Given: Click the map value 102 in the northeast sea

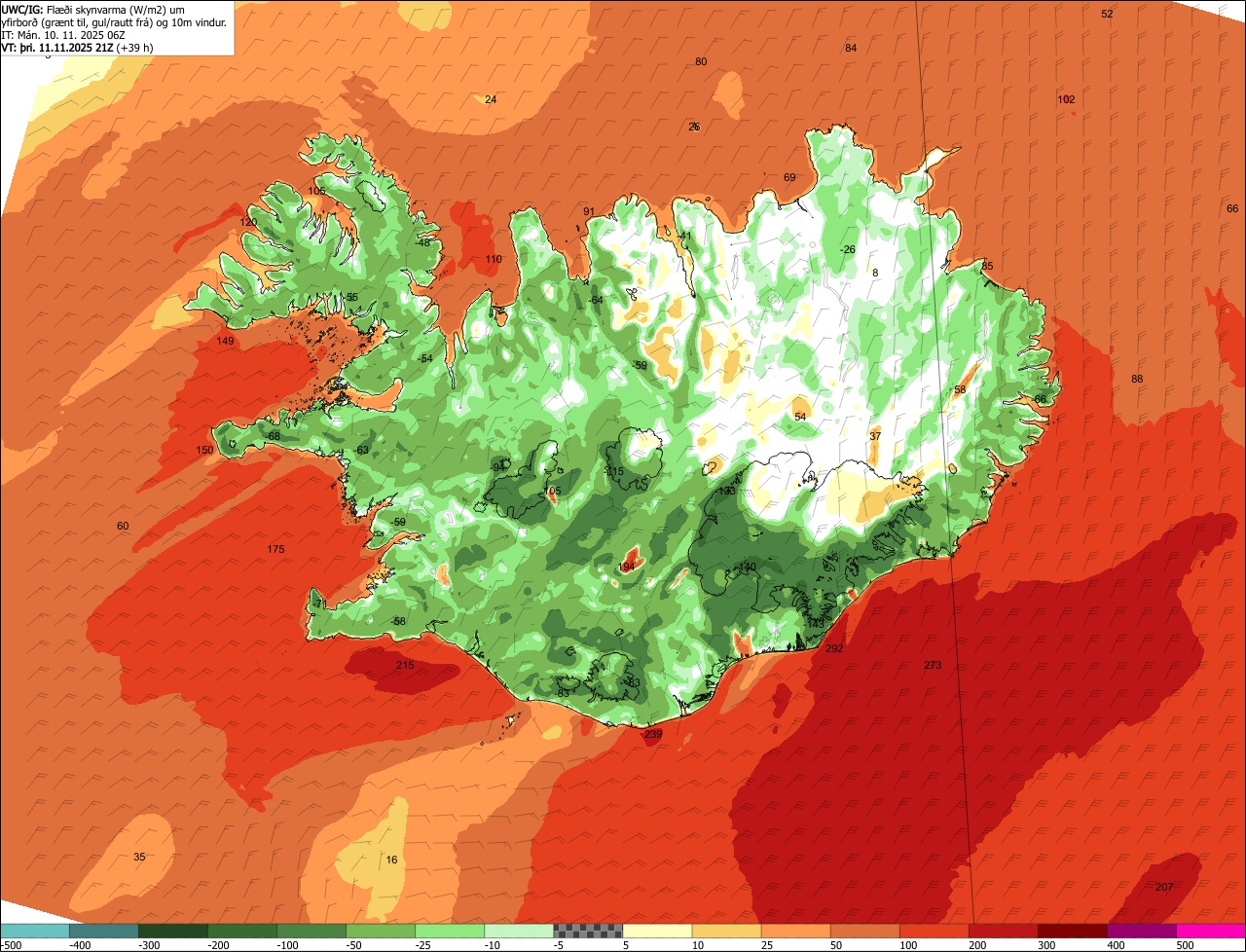Looking at the screenshot, I should tap(1066, 99).
